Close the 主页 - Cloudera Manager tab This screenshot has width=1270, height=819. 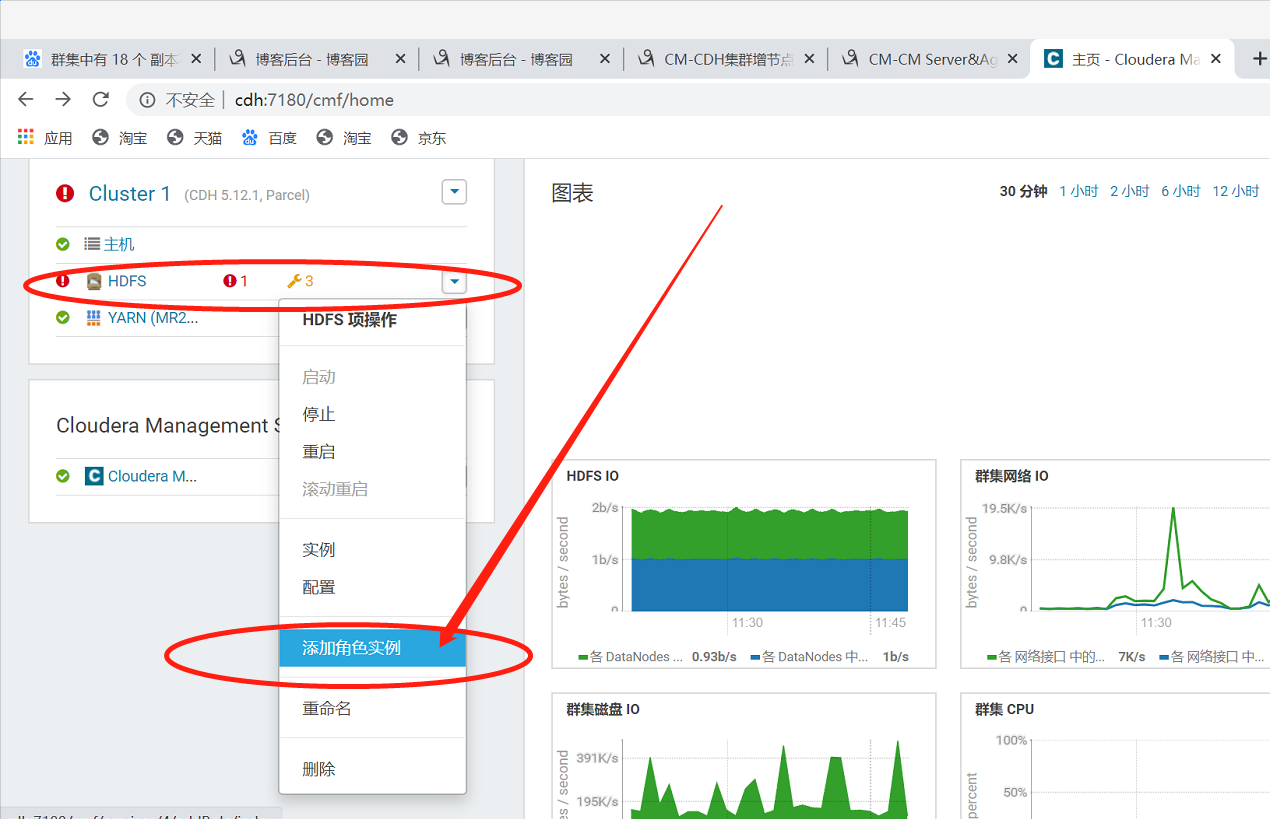[x=1216, y=59]
